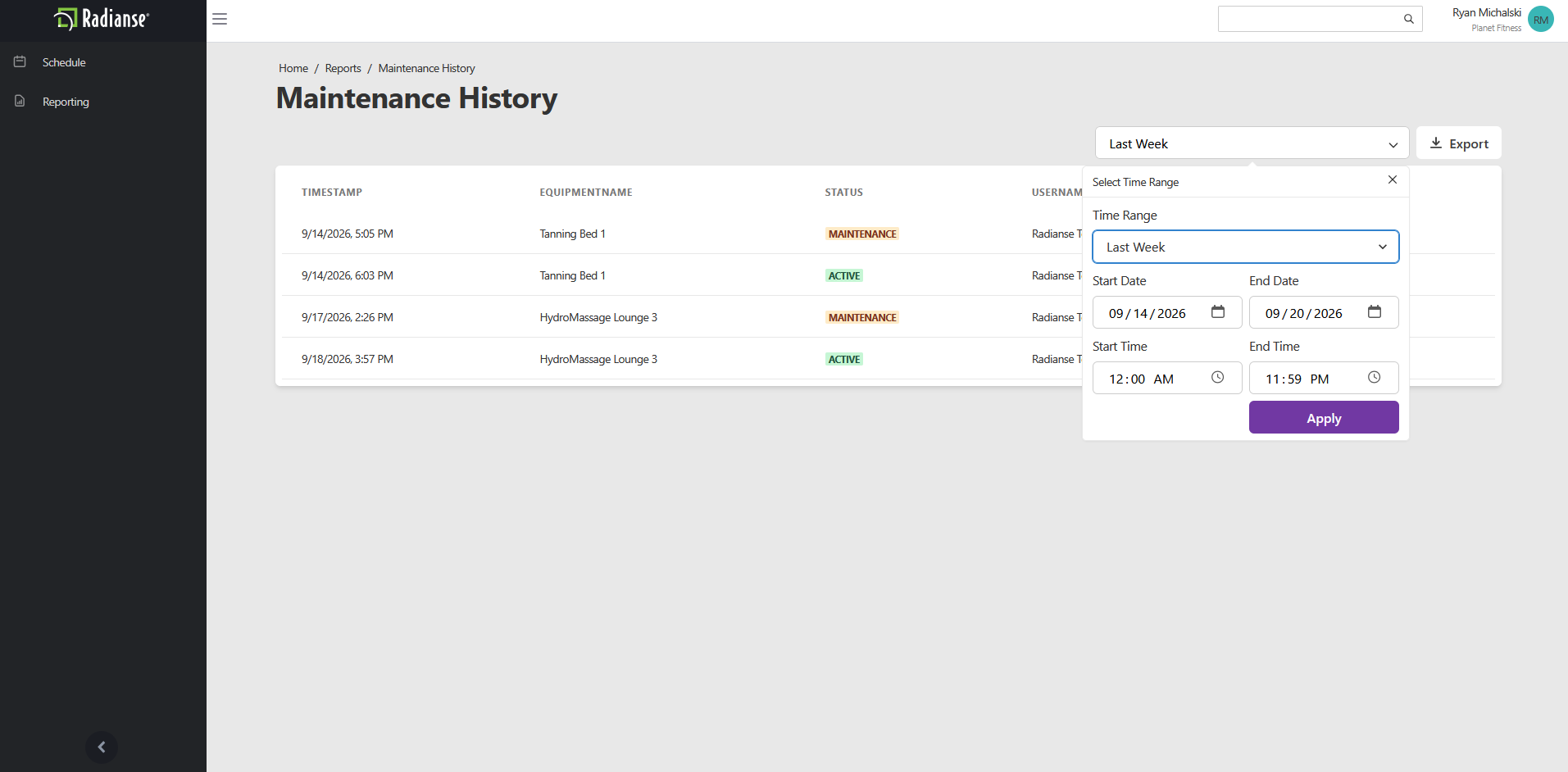
Task: Click Tanning Bed 1 in the 5:05 PM row
Action: pyautogui.click(x=572, y=234)
